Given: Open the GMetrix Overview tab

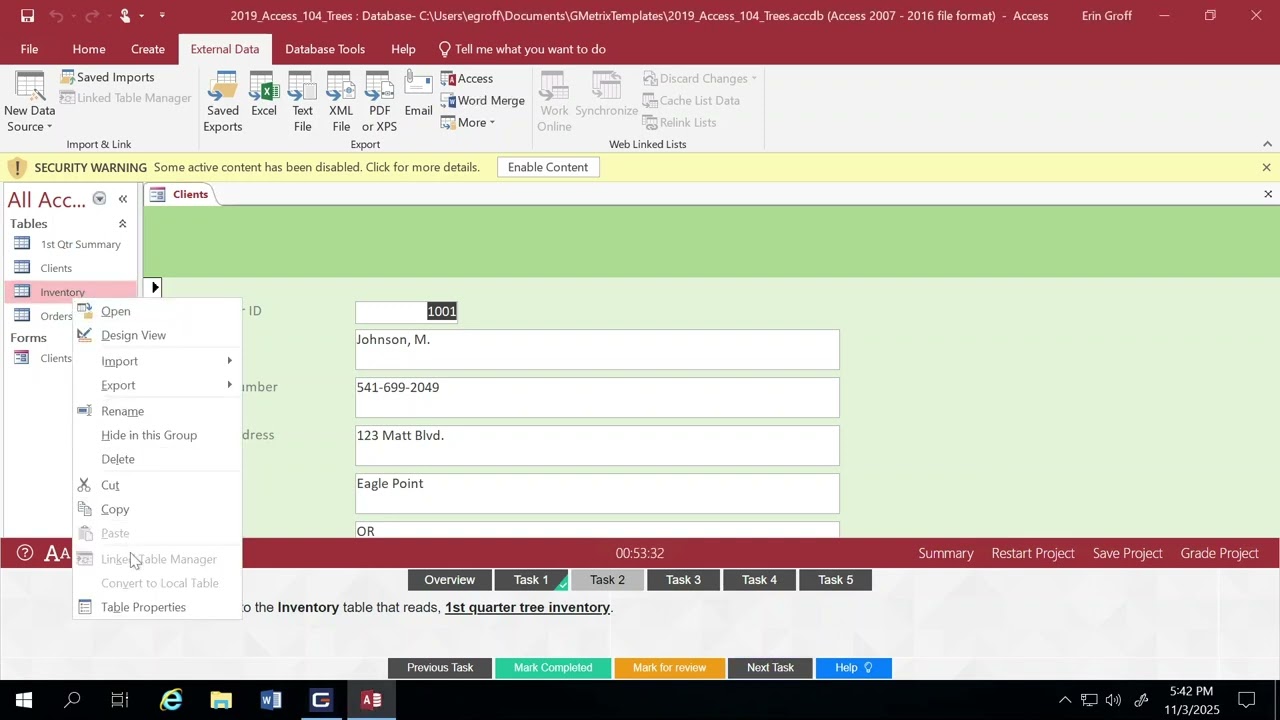Looking at the screenshot, I should (x=449, y=580).
